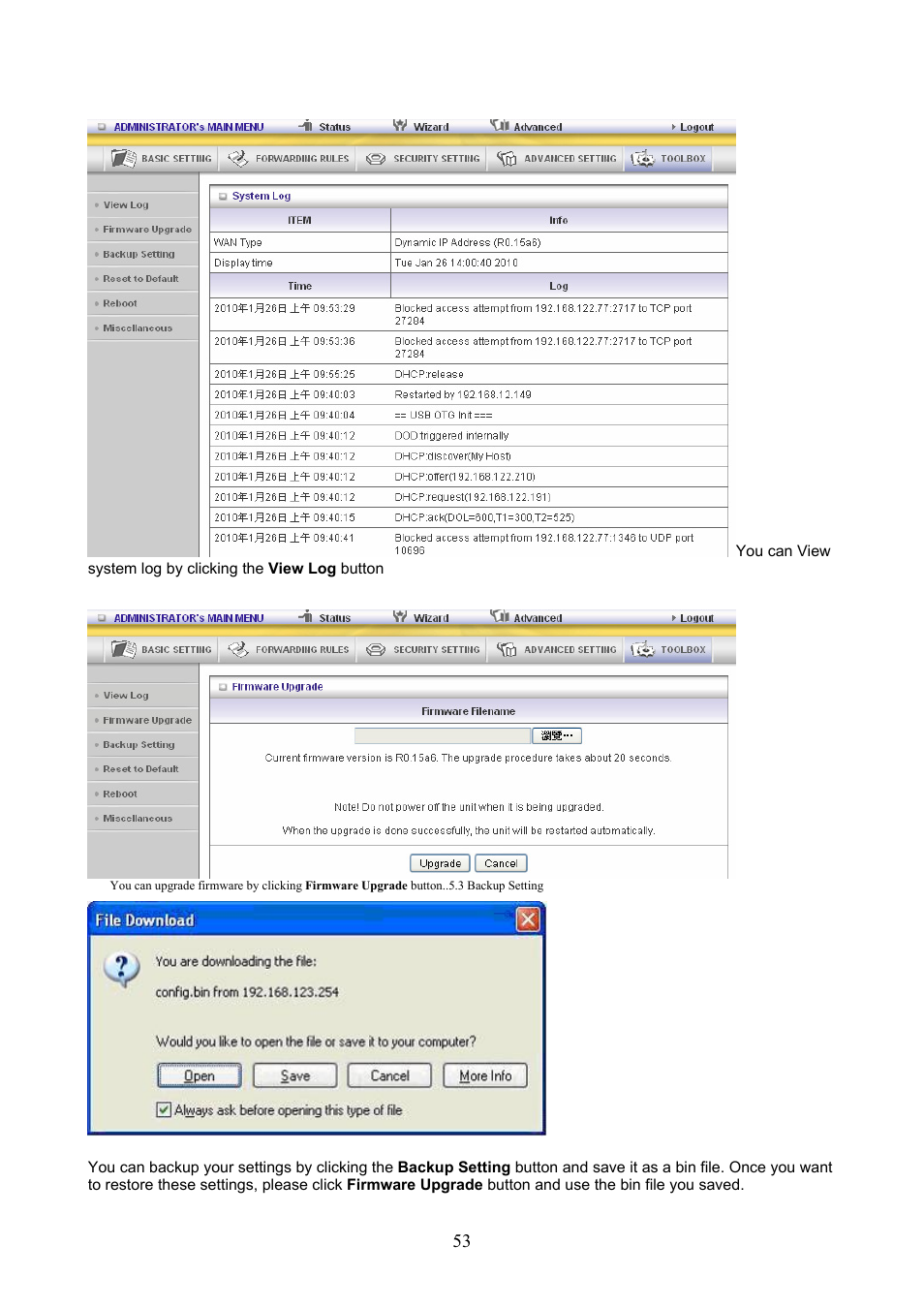Click the firmware filename input field

tap(443, 736)
